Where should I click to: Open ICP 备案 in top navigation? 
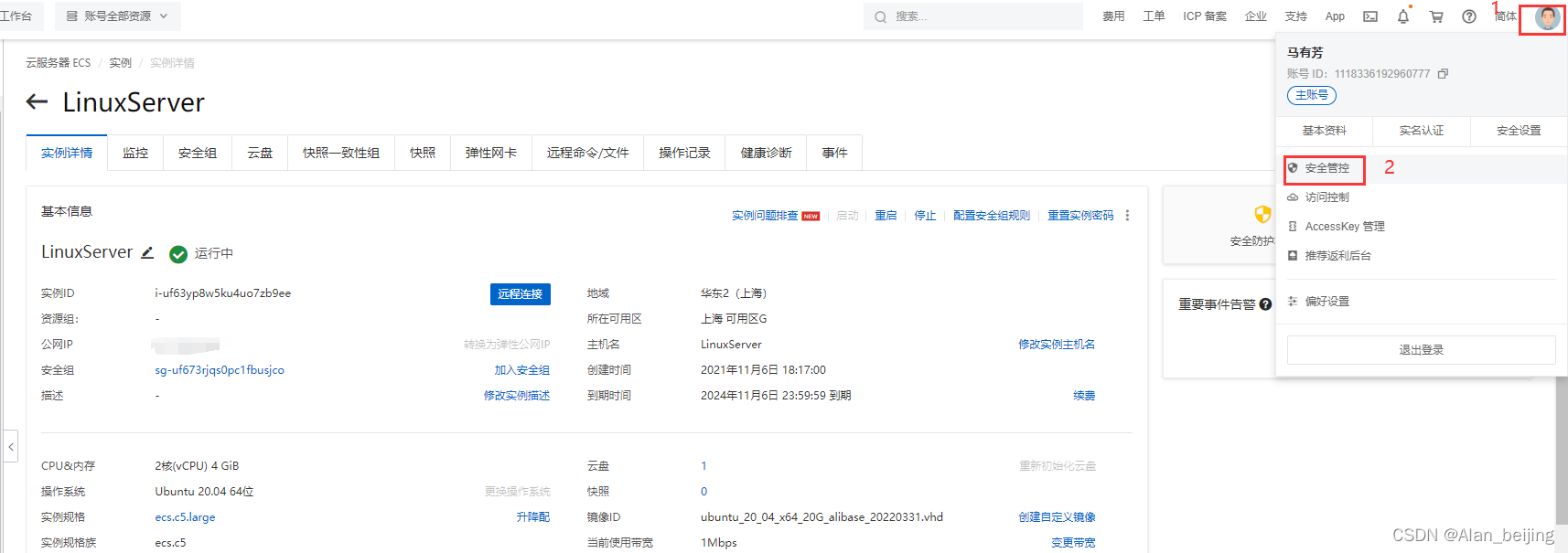point(1205,16)
